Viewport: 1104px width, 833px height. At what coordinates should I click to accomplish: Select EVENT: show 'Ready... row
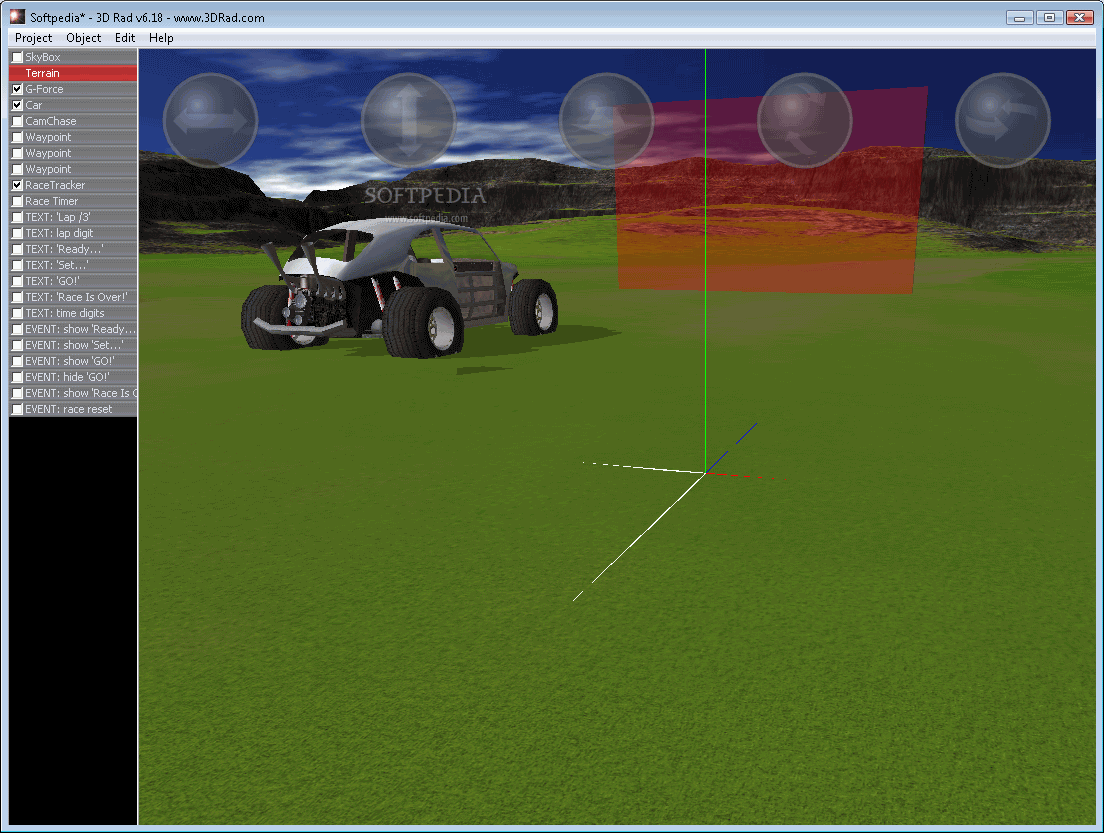73,330
